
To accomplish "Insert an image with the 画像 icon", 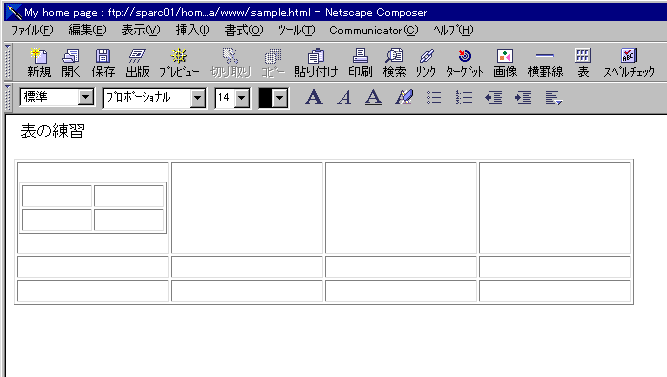I will (x=505, y=63).
